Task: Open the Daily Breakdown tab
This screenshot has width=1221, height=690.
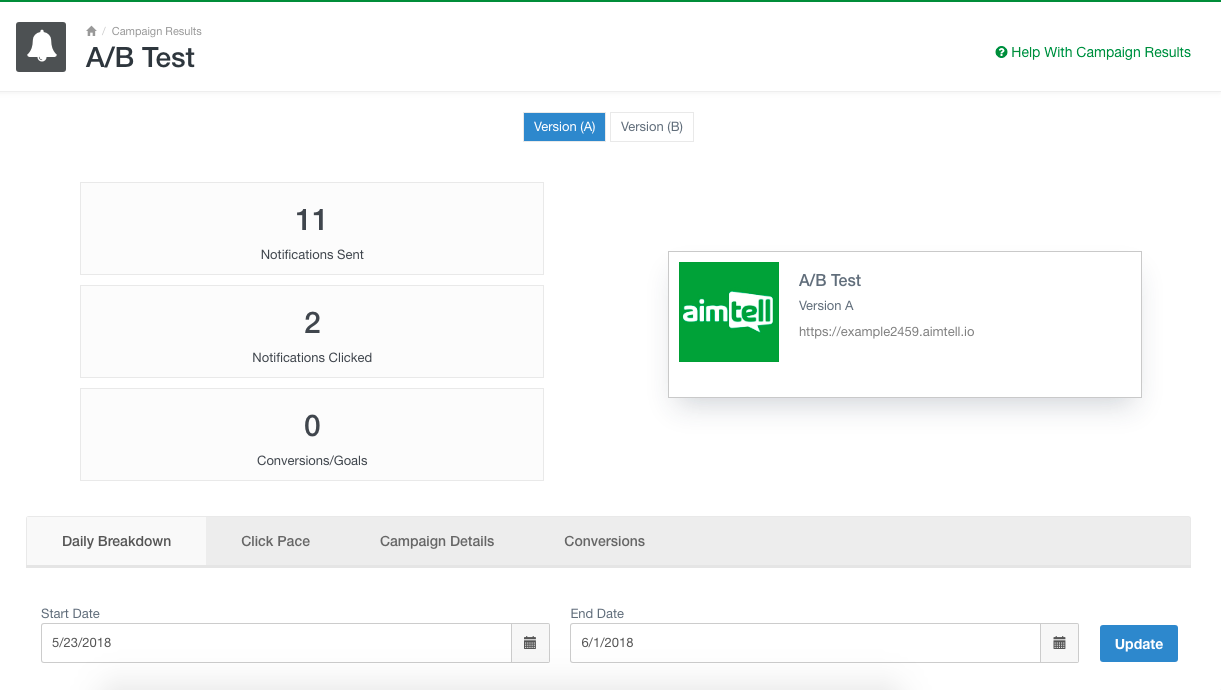Action: pos(116,541)
